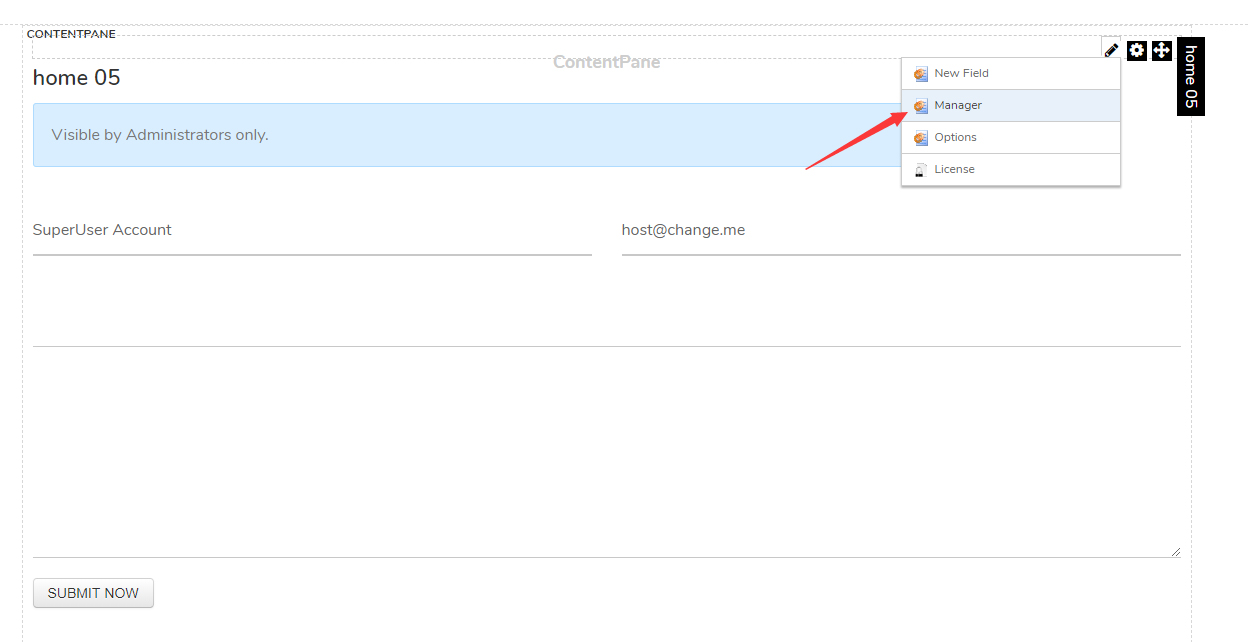Click the icon next to New Field
The image size is (1250, 642).
920,73
